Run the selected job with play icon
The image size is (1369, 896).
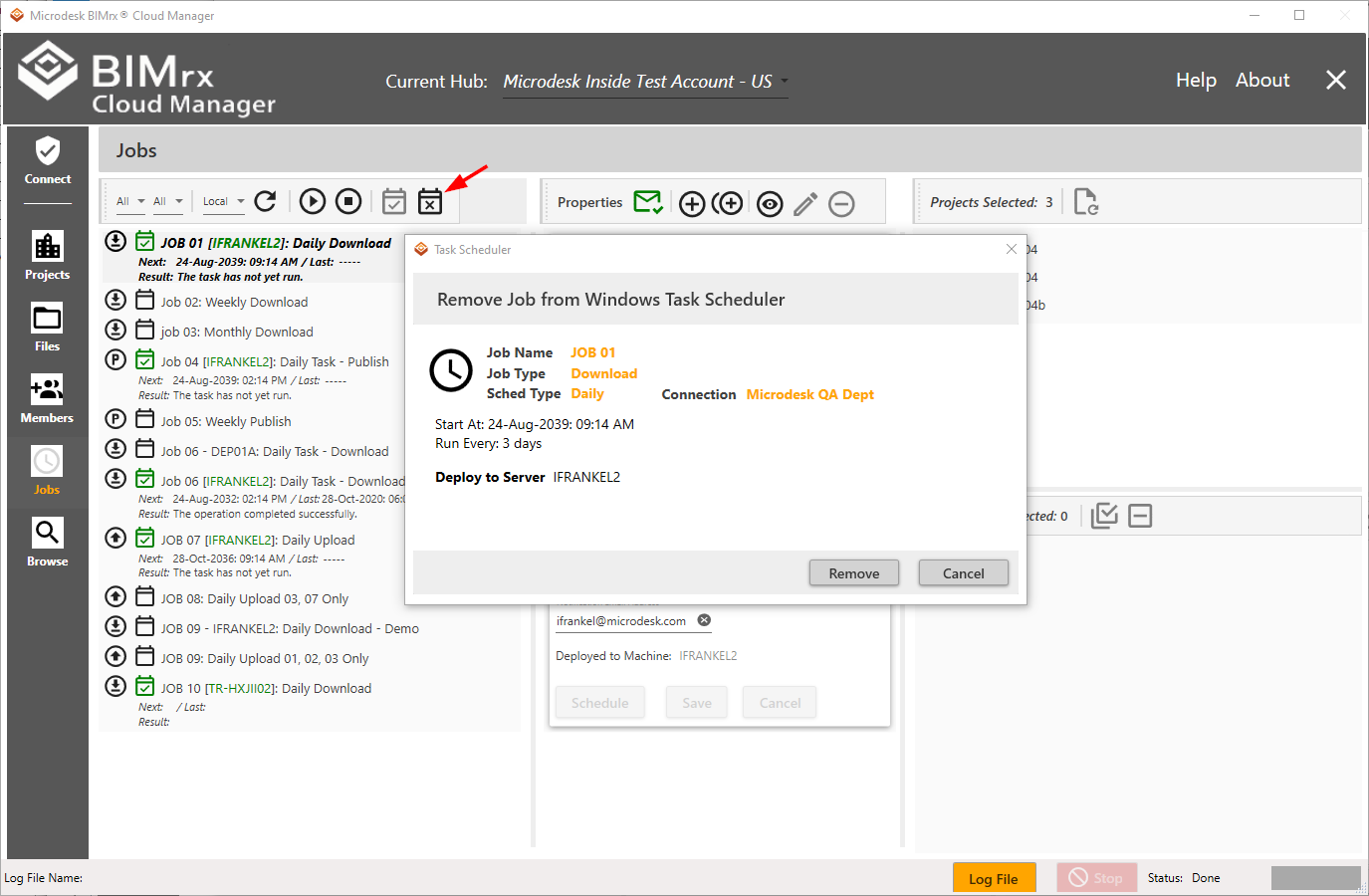(313, 201)
